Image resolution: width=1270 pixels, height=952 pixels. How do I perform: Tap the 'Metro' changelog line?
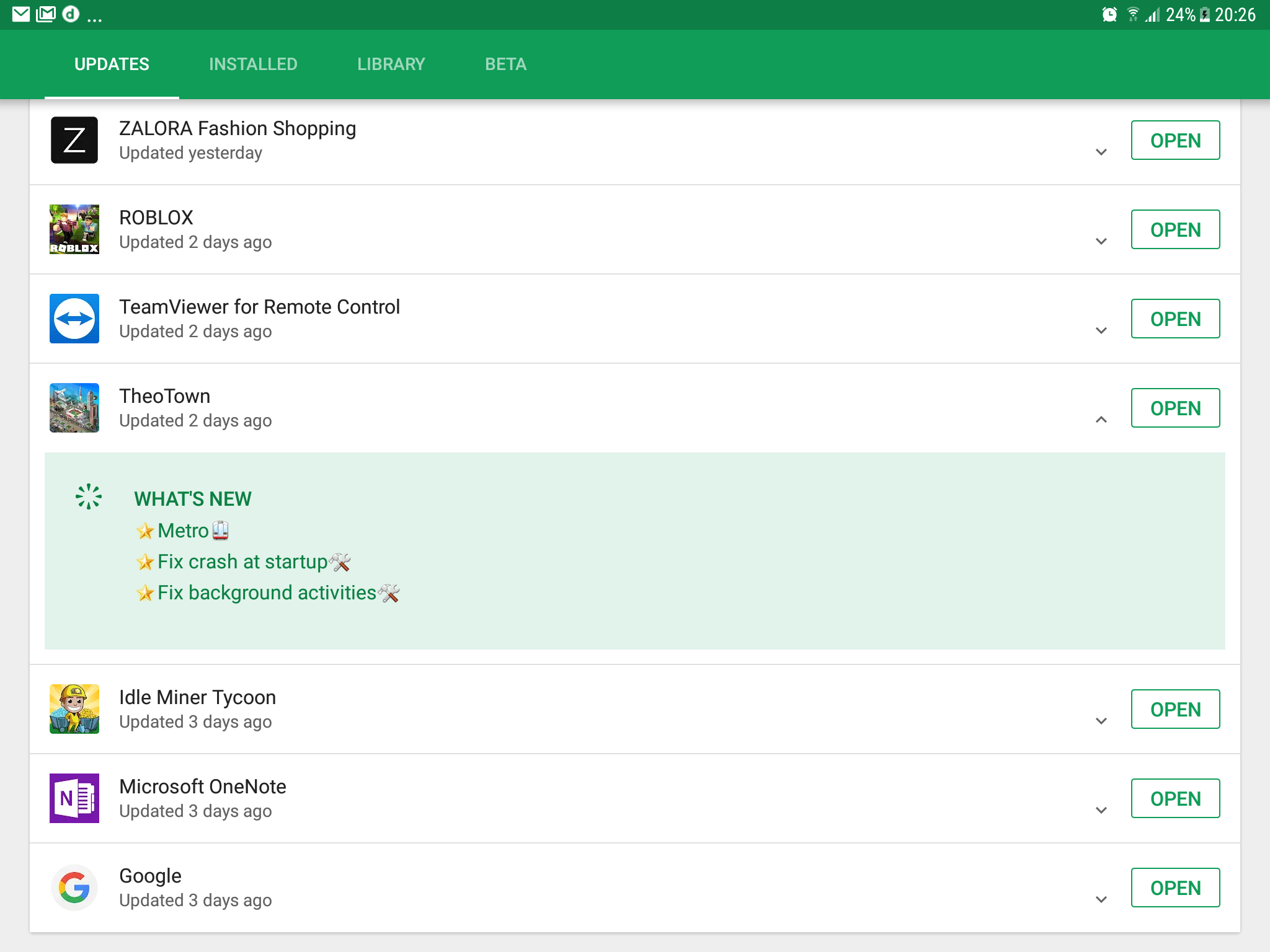coord(182,531)
